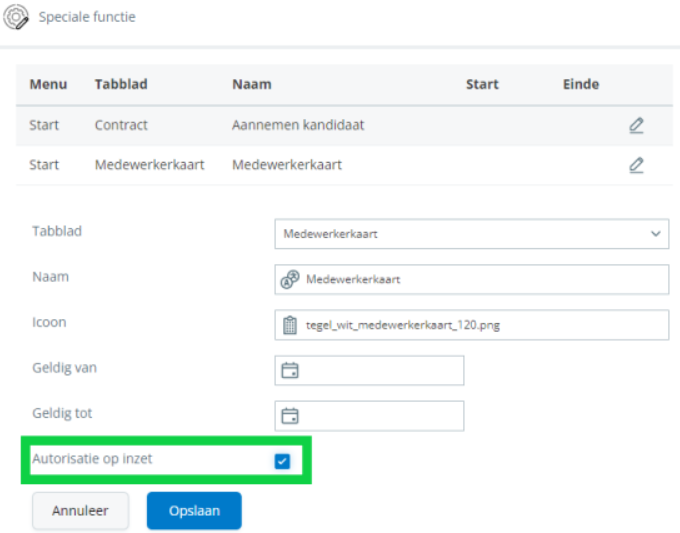Click in the Naam text field
This screenshot has height=533, width=680.
point(480,280)
